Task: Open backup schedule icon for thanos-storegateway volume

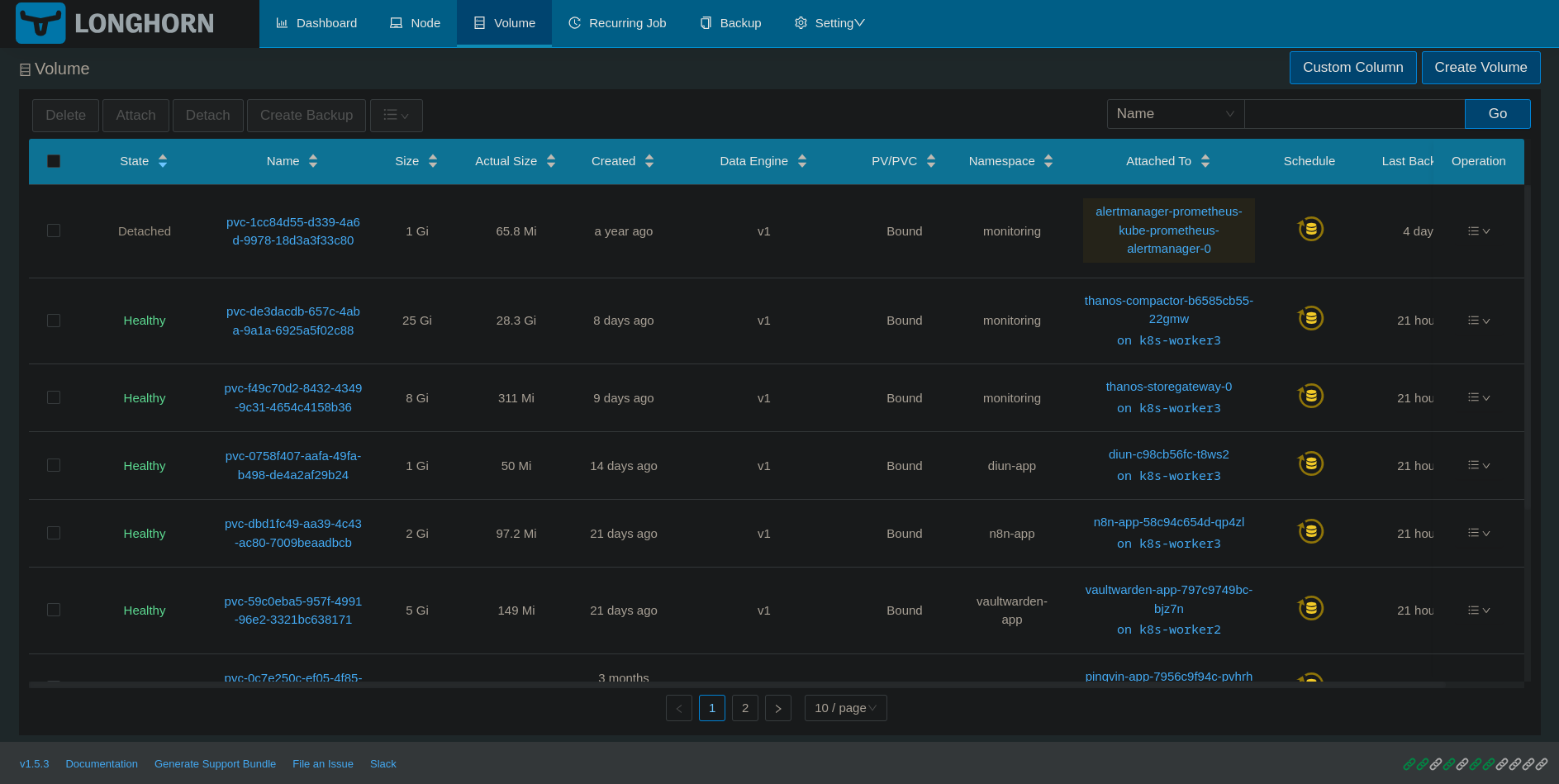Action: tap(1310, 396)
